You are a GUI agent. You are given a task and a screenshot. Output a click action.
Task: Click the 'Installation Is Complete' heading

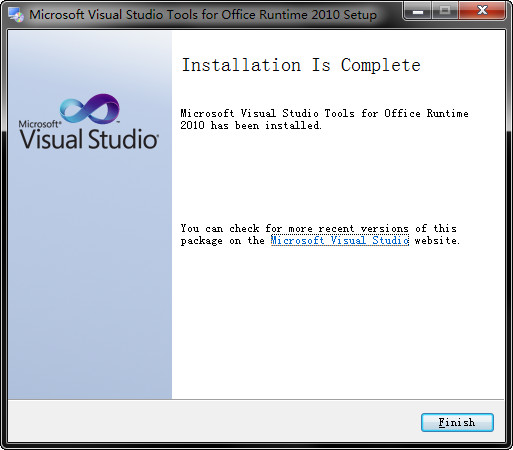click(x=301, y=65)
